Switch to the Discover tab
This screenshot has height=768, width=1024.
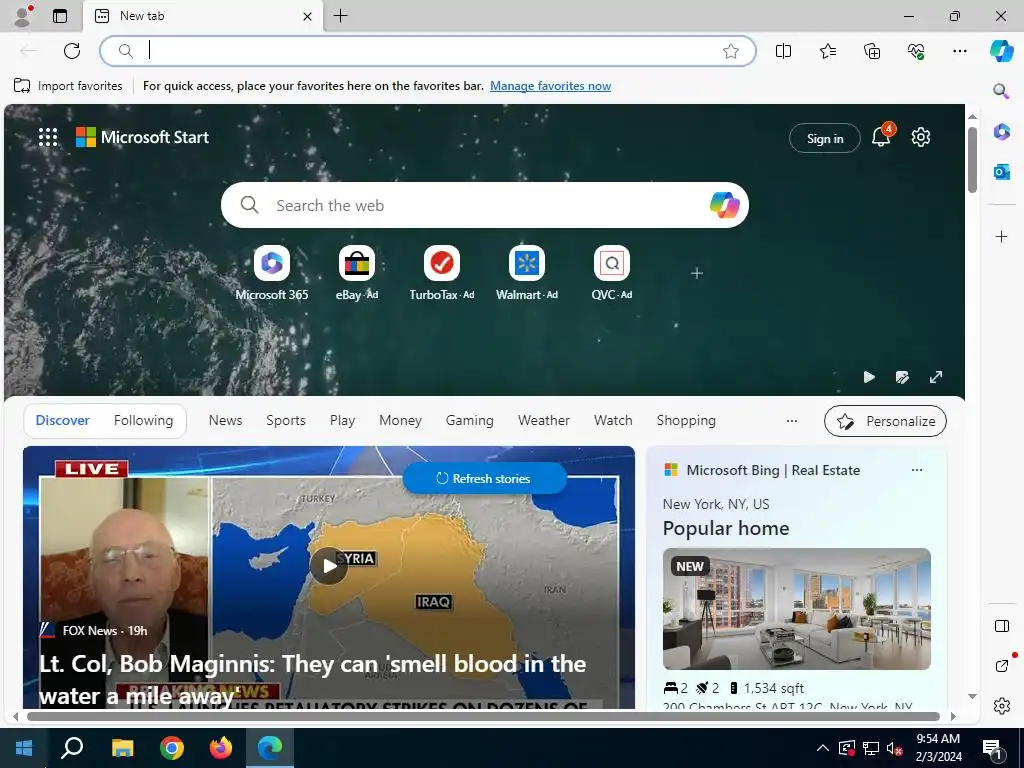pyautogui.click(x=63, y=421)
